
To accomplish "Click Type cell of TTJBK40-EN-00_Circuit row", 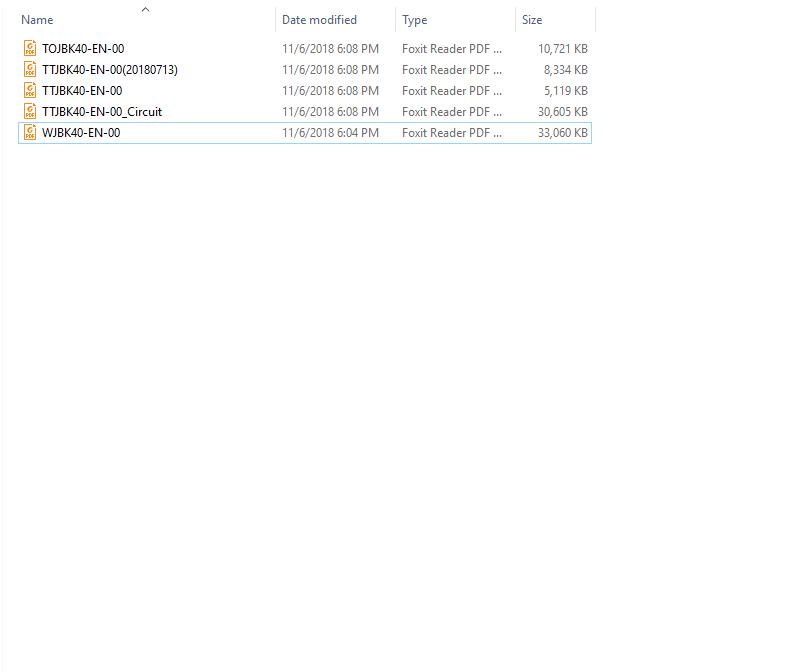I will [452, 112].
